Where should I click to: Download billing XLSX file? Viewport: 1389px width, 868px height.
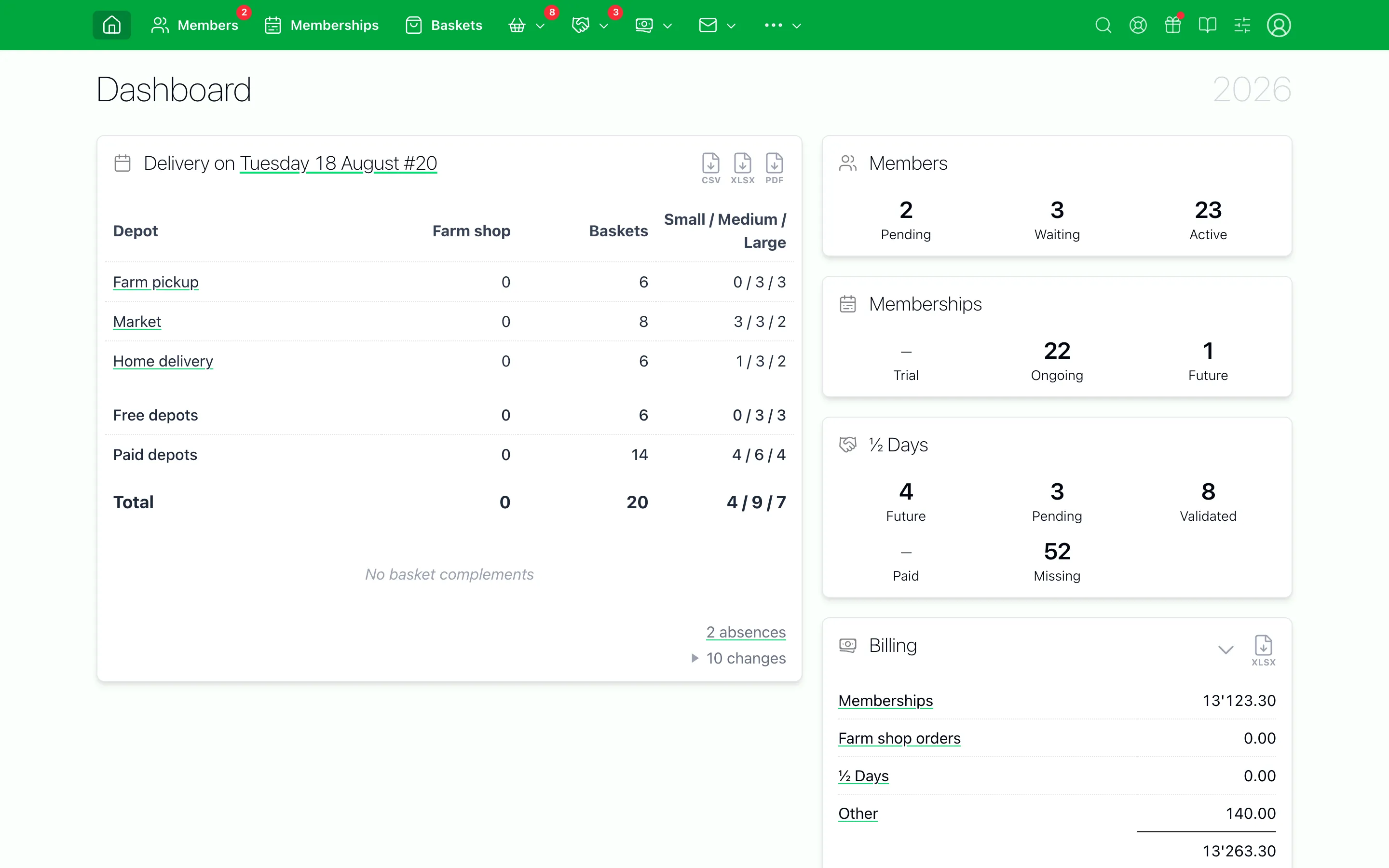click(1263, 651)
